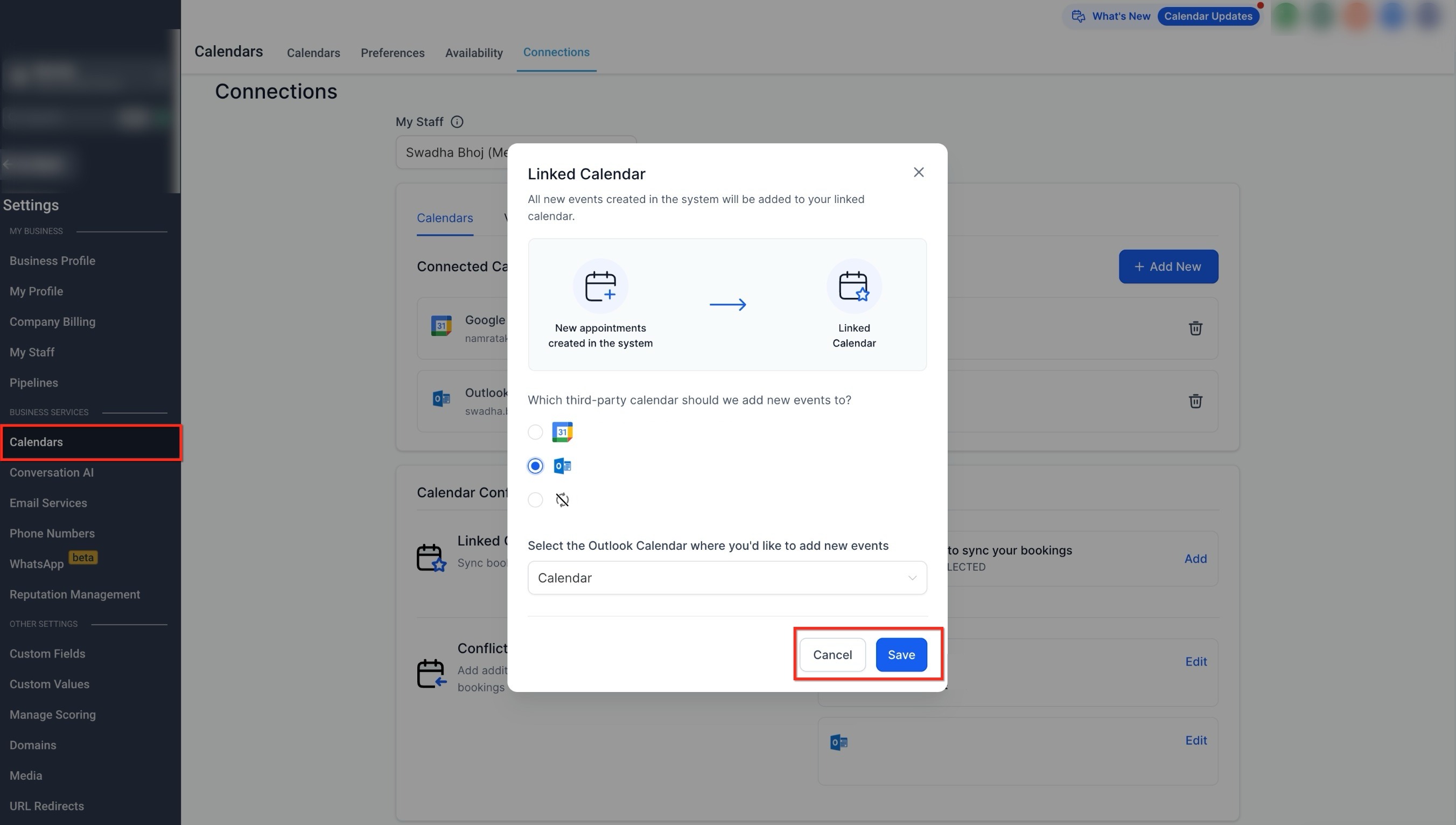Viewport: 1456px width, 825px height.
Task: Click the Linked Calendar star icon in dialog
Action: (853, 286)
